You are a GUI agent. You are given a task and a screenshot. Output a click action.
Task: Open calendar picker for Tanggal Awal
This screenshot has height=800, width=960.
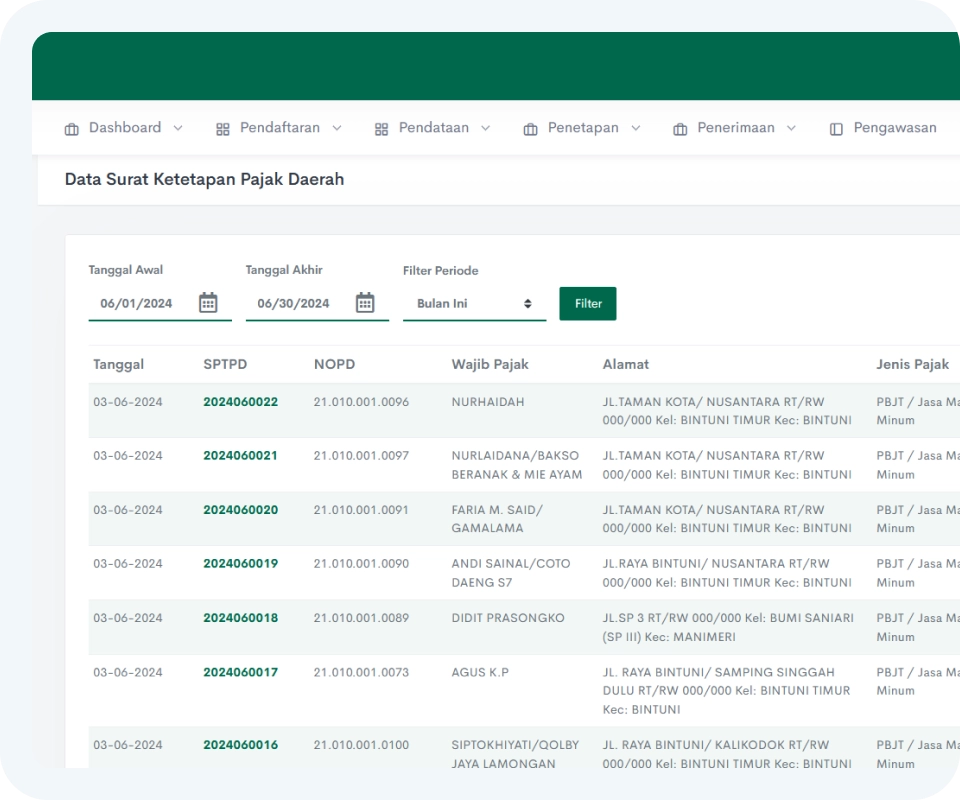[208, 302]
